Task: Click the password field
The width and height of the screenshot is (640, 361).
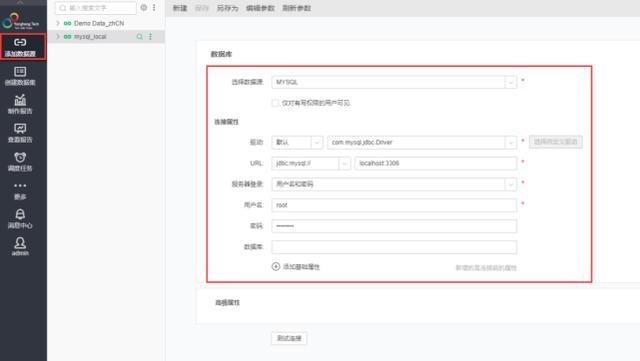Action: click(x=394, y=226)
